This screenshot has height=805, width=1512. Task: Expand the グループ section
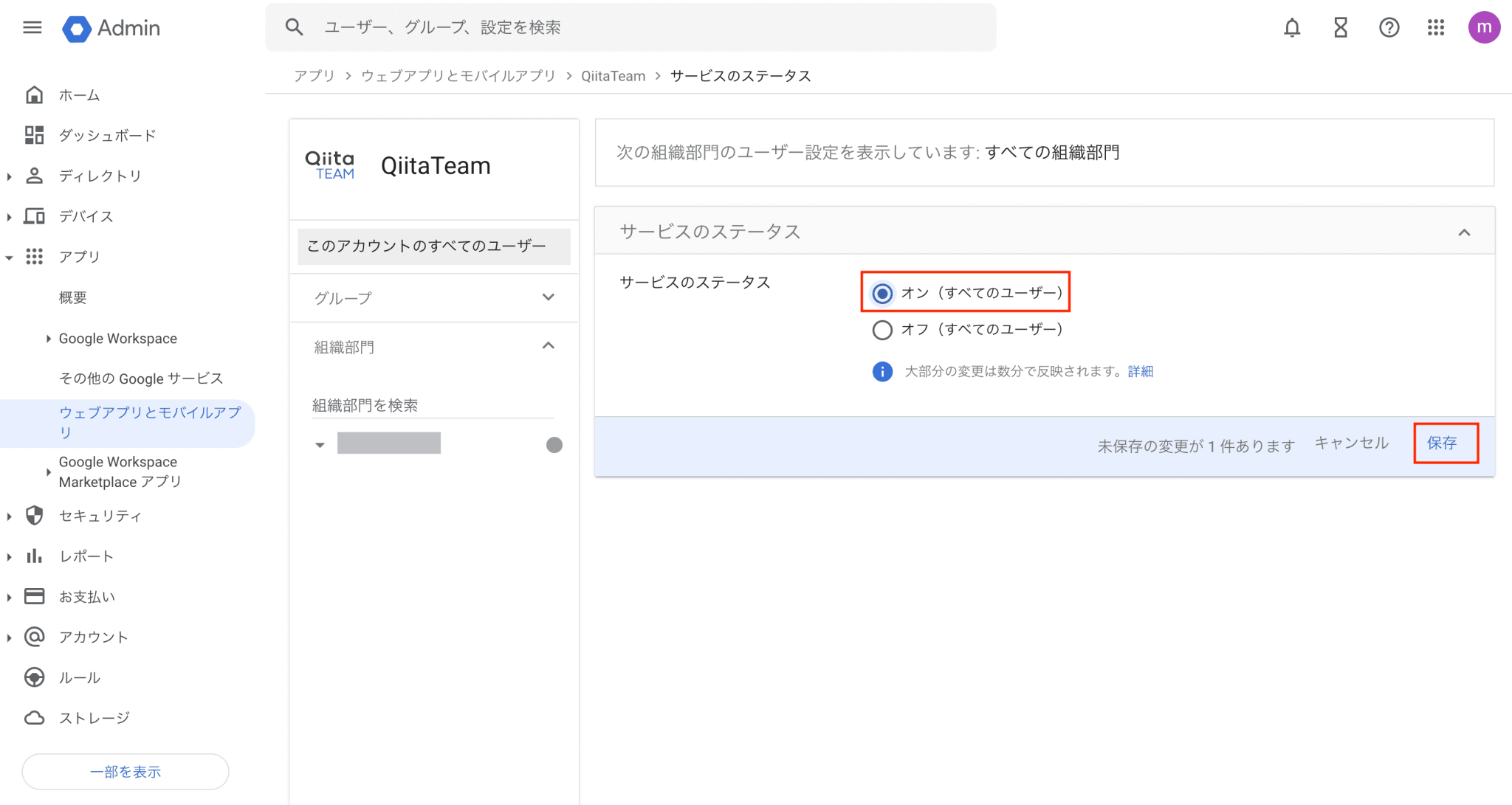pyautogui.click(x=548, y=297)
